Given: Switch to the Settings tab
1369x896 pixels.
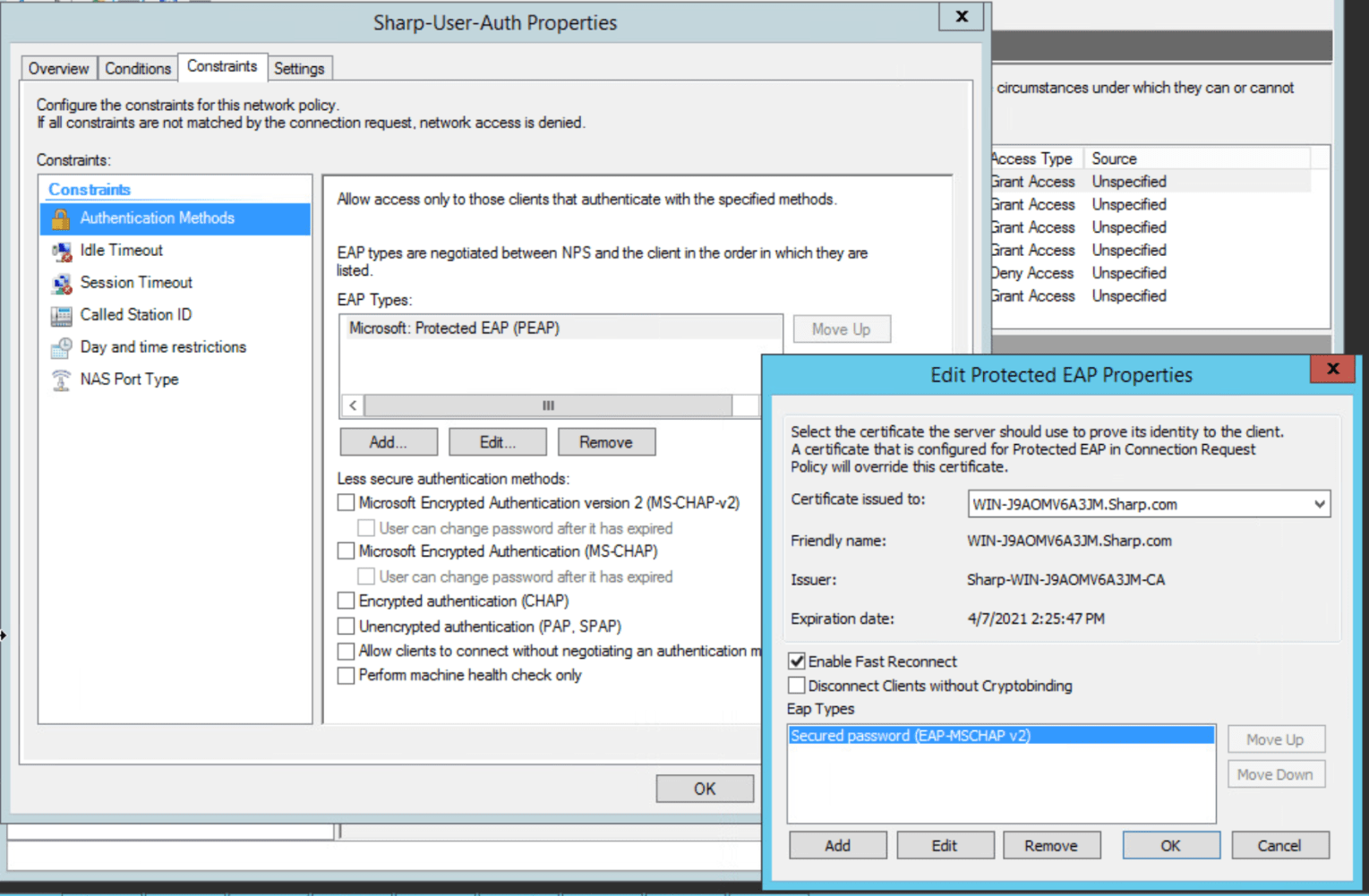Looking at the screenshot, I should 300,67.
